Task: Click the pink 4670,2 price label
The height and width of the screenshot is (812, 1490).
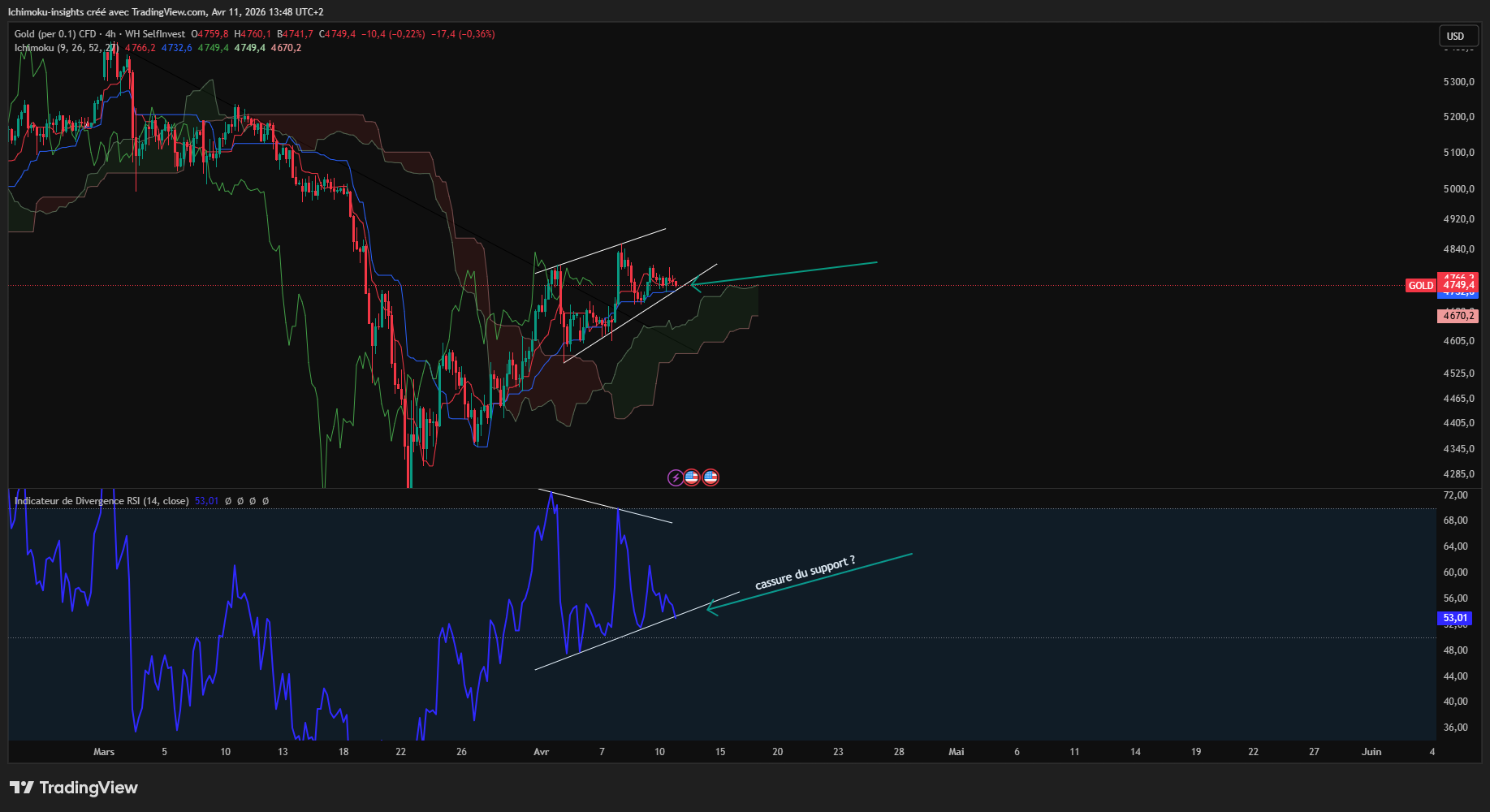Action: coord(1458,316)
